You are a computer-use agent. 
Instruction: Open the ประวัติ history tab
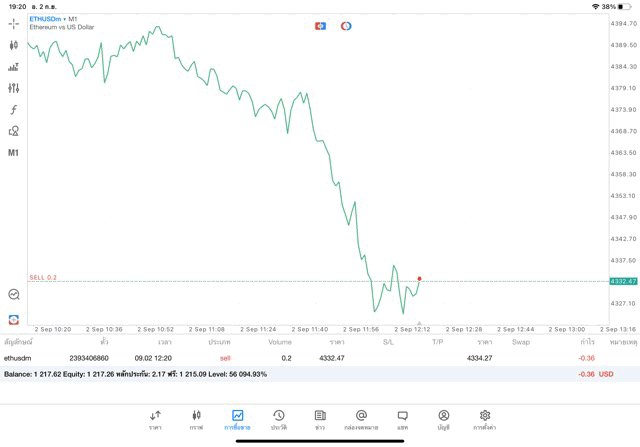[278, 420]
